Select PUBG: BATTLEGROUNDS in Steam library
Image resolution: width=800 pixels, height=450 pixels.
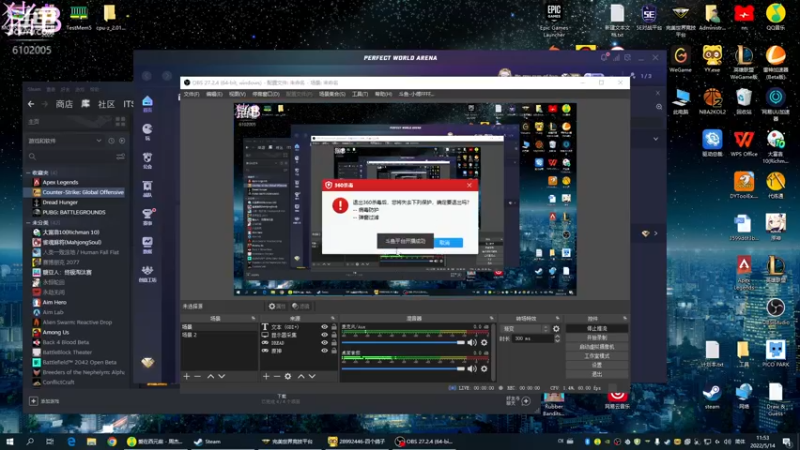[73, 212]
